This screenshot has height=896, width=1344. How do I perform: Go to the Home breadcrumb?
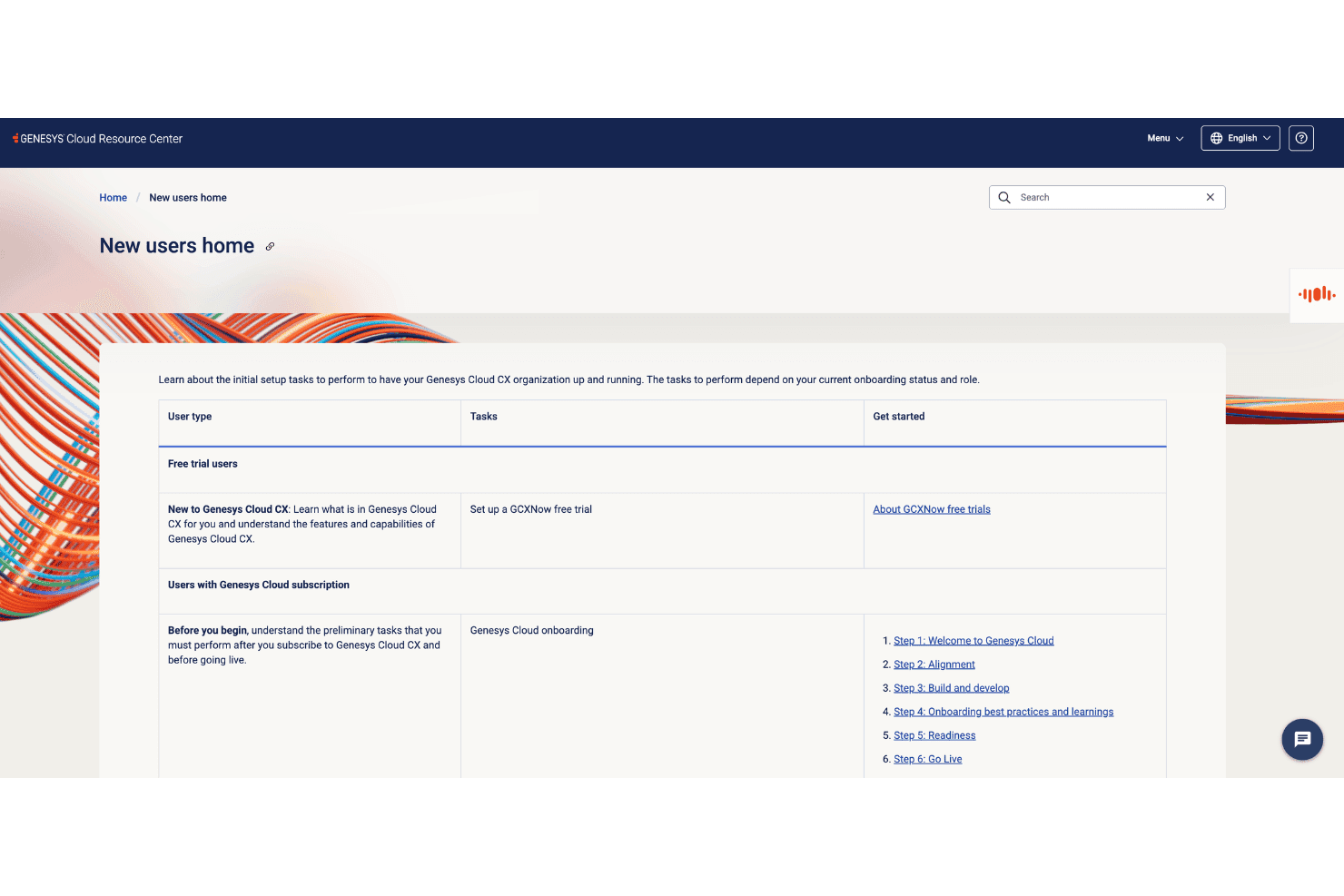pos(114,198)
